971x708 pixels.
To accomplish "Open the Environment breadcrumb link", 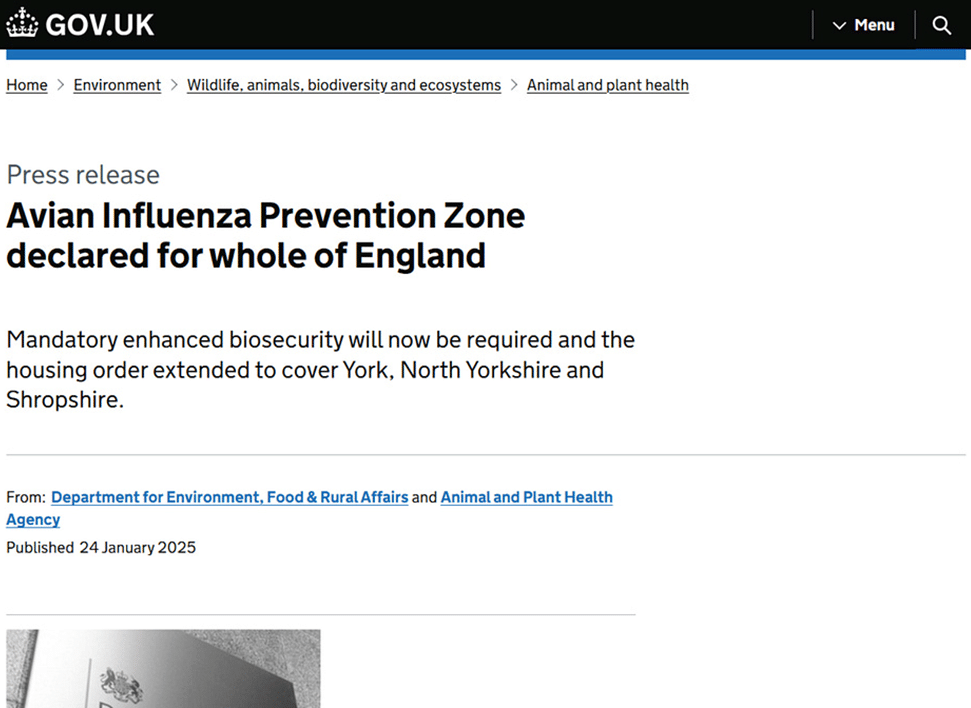I will (x=117, y=85).
